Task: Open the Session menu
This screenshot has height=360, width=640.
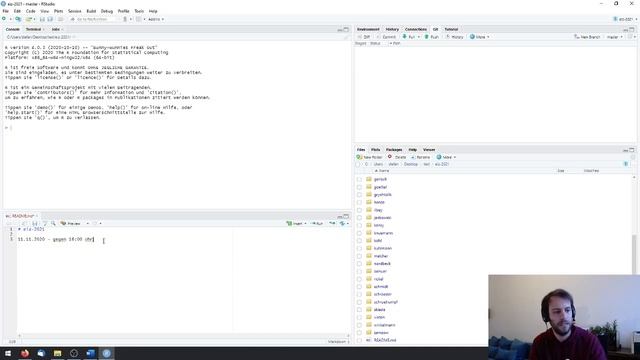Action: (x=74, y=11)
